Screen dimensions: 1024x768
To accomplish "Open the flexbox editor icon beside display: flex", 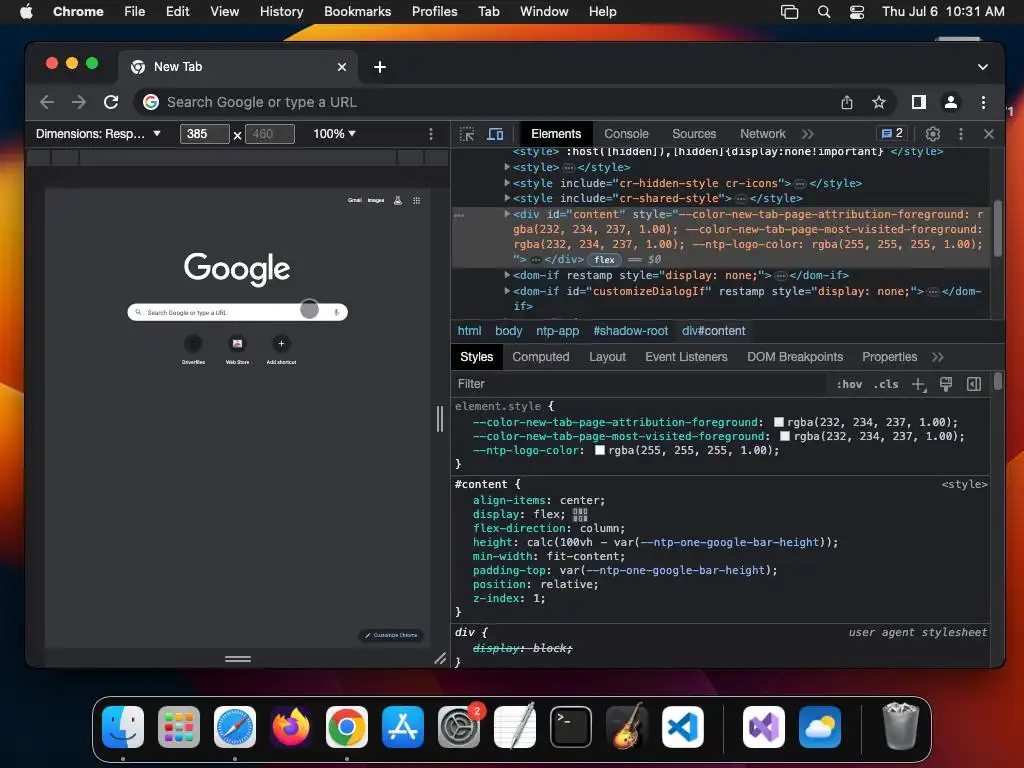I will pos(580,515).
